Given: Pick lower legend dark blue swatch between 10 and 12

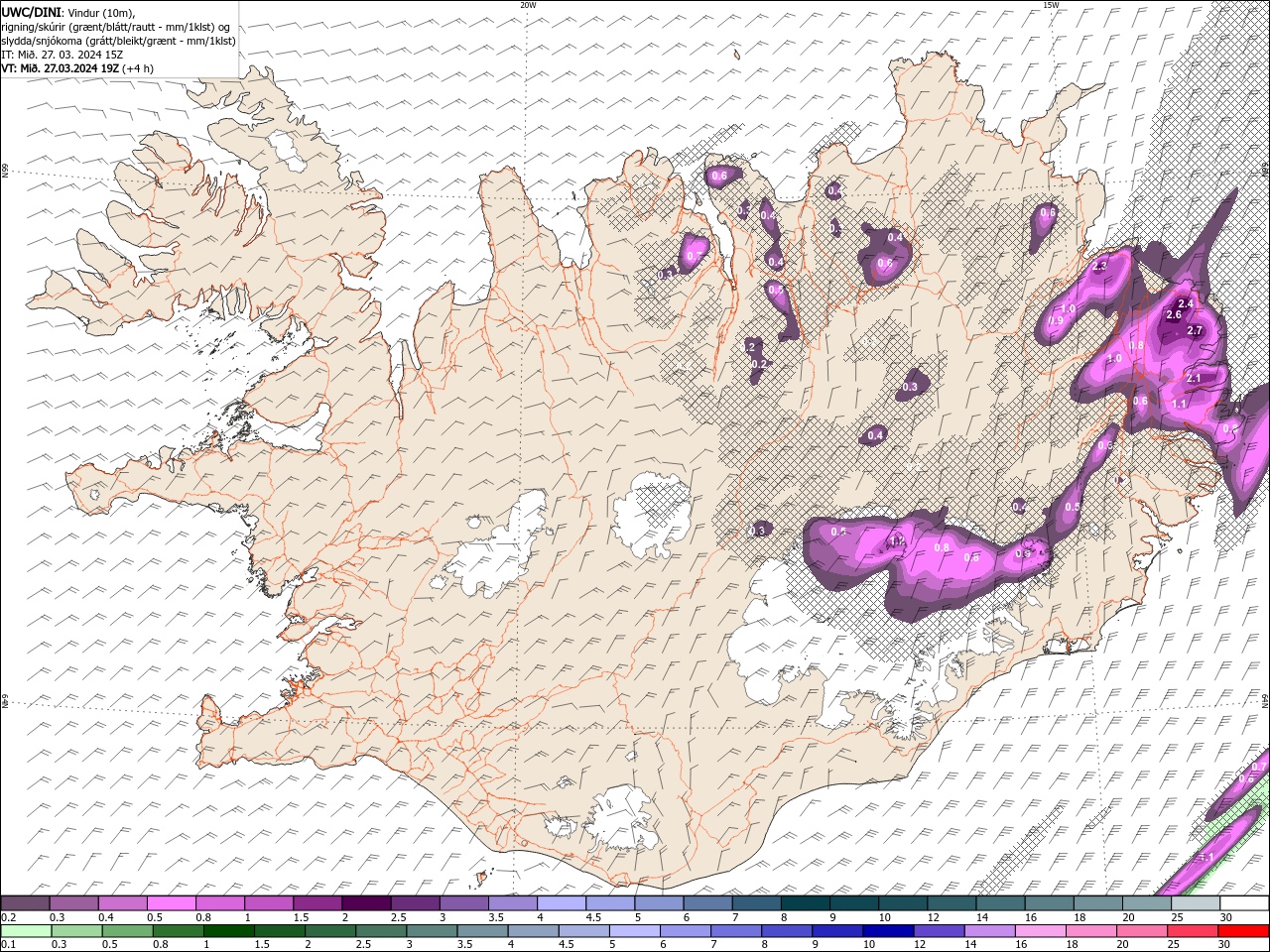Looking at the screenshot, I should (x=888, y=931).
